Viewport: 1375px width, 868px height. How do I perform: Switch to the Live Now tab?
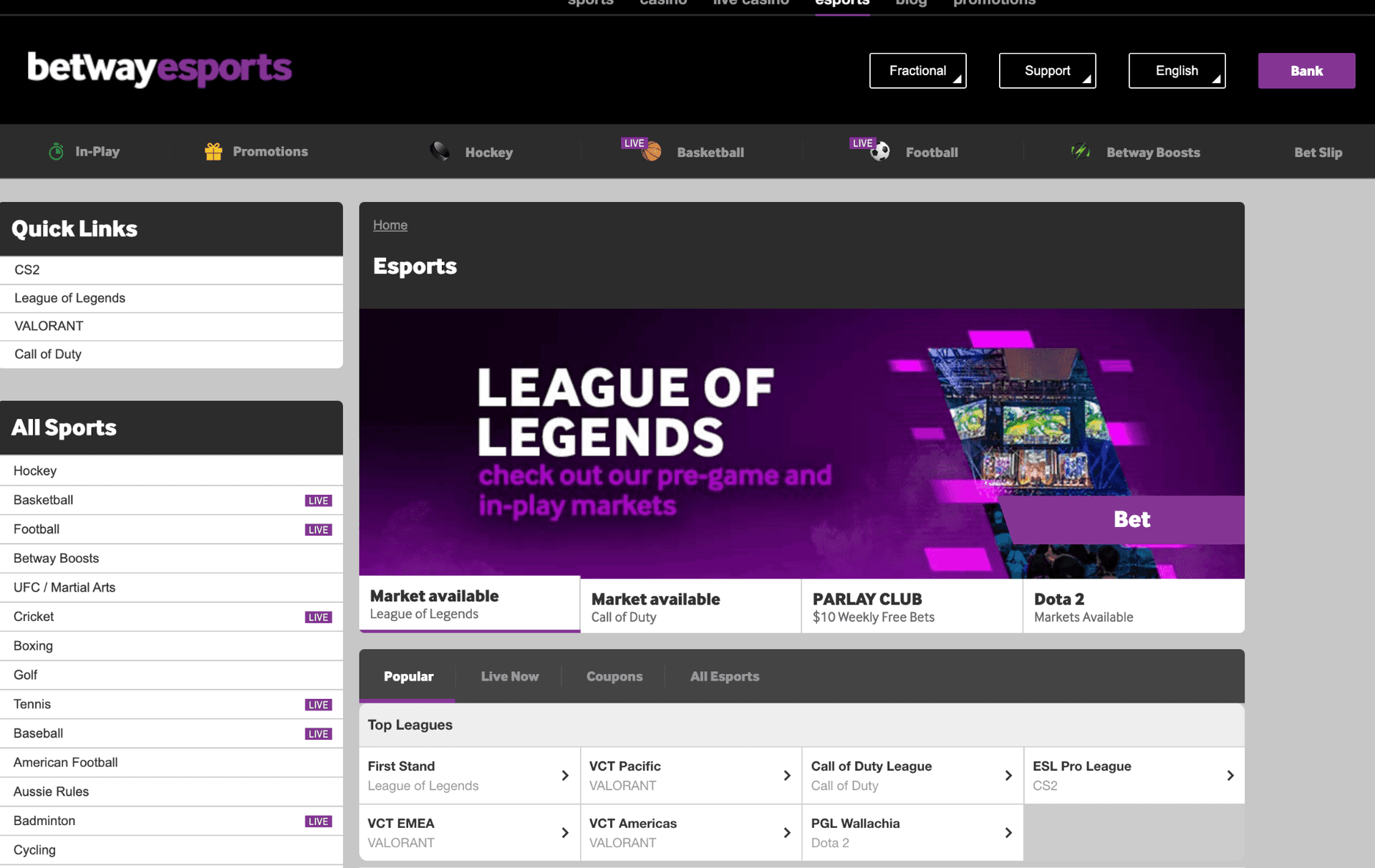coord(509,676)
